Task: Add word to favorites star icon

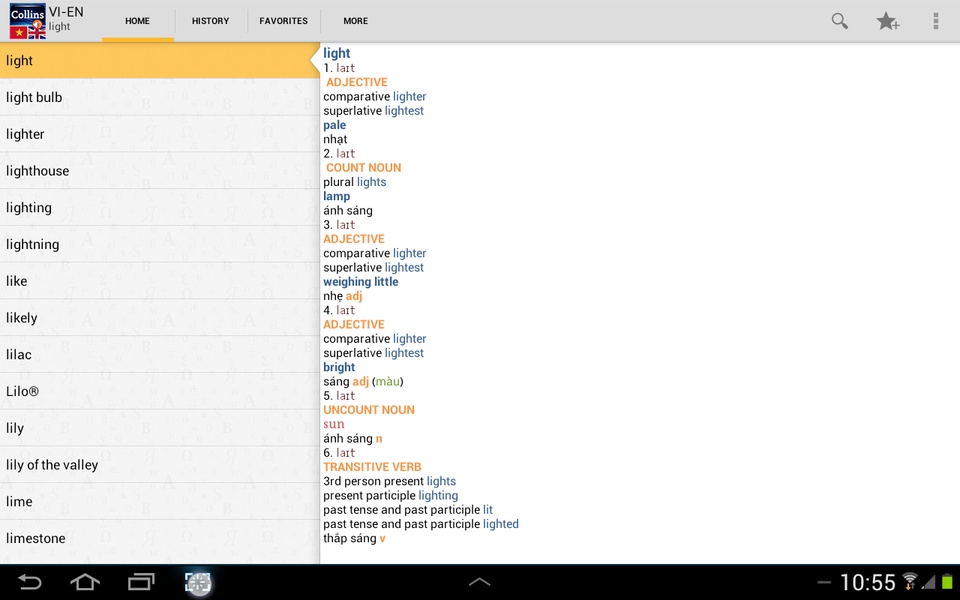Action: [887, 21]
